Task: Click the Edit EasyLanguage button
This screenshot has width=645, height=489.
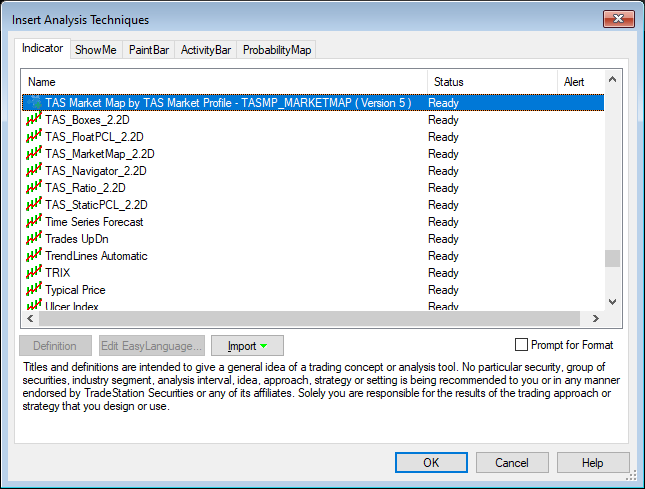Action: pos(152,346)
